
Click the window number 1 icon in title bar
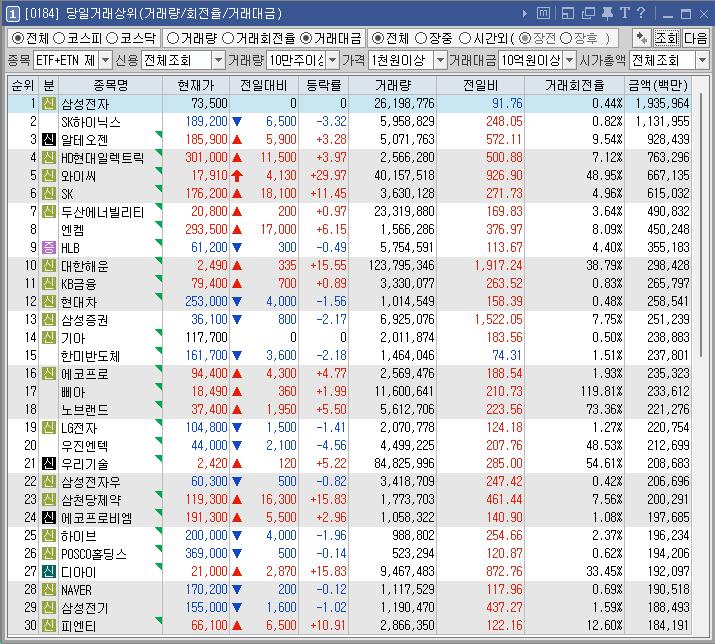click(12, 14)
